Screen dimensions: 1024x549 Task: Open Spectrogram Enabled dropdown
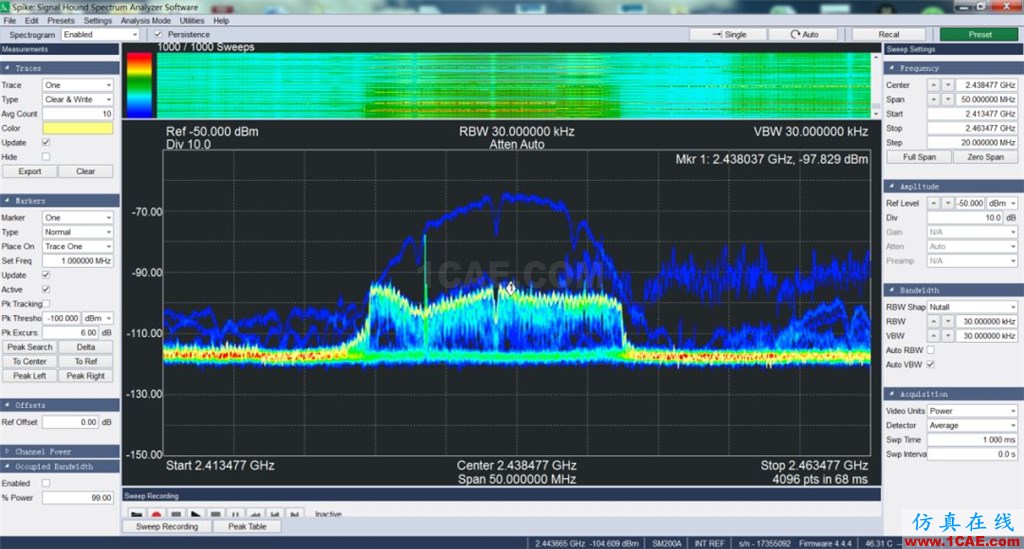pos(101,34)
